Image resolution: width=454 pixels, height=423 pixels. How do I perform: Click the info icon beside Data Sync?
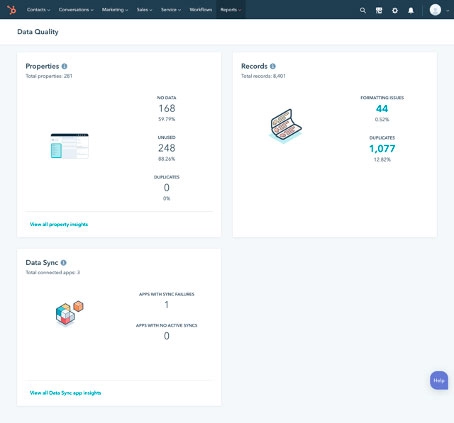(x=63, y=263)
